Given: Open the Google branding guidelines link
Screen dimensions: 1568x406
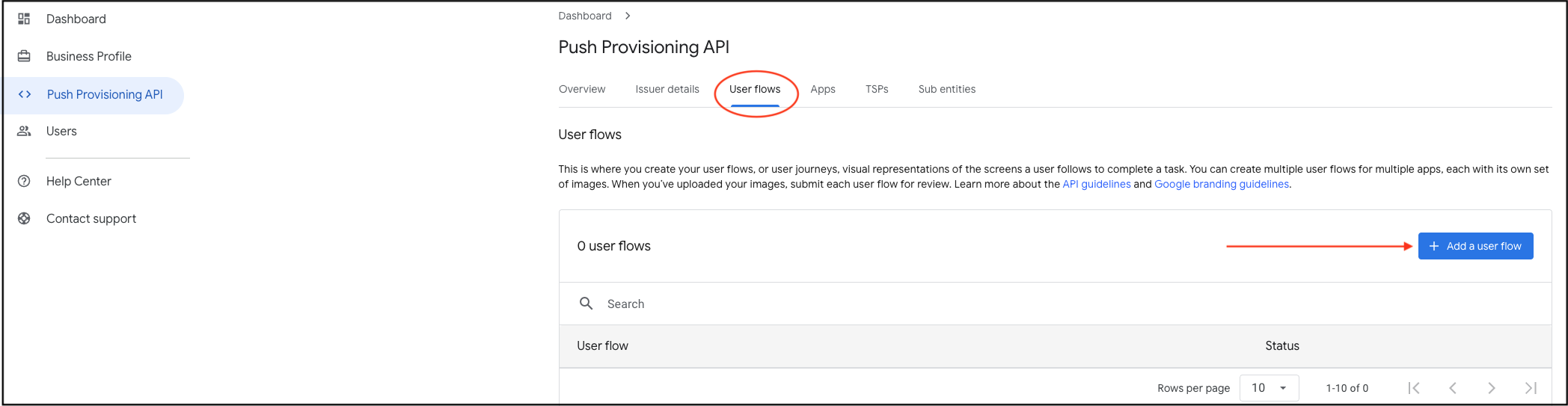Looking at the screenshot, I should tap(1222, 184).
